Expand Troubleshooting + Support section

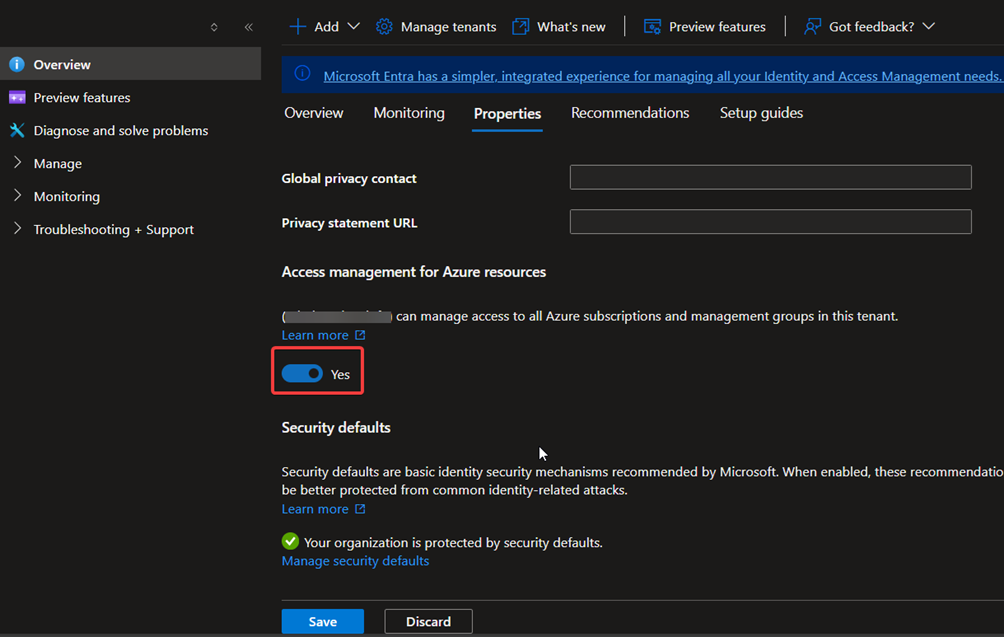coord(17,229)
